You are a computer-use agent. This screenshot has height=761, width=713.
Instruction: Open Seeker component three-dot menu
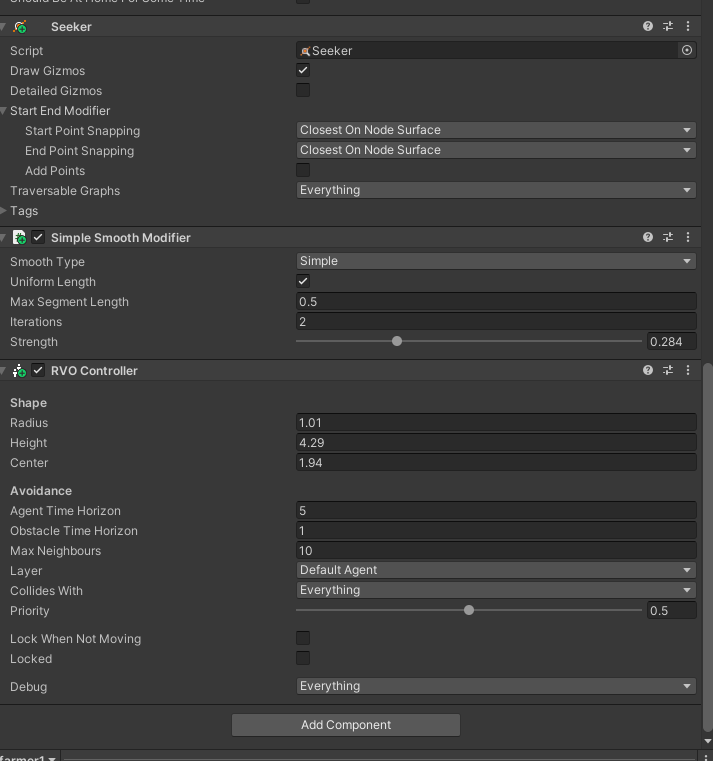(x=688, y=27)
